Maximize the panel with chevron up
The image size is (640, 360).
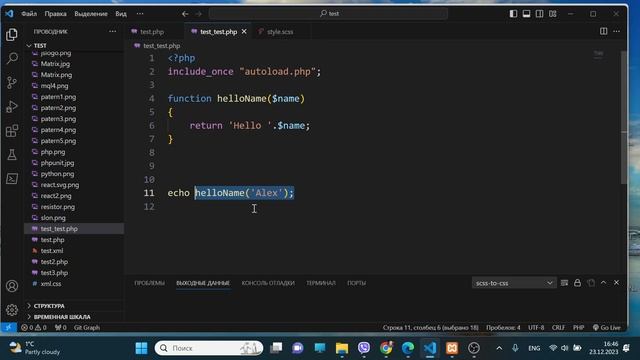tap(603, 283)
